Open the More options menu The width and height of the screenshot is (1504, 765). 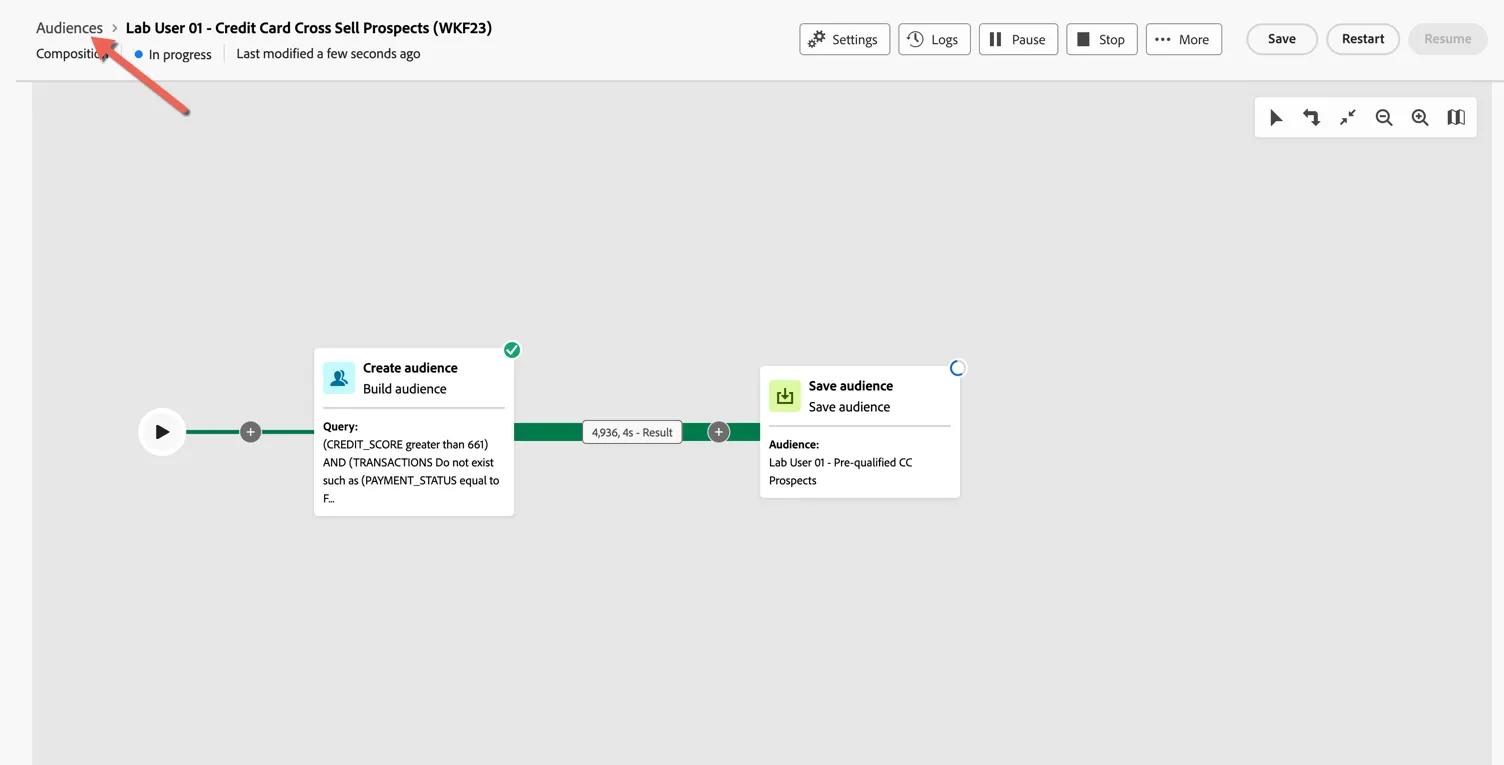tap(1183, 39)
